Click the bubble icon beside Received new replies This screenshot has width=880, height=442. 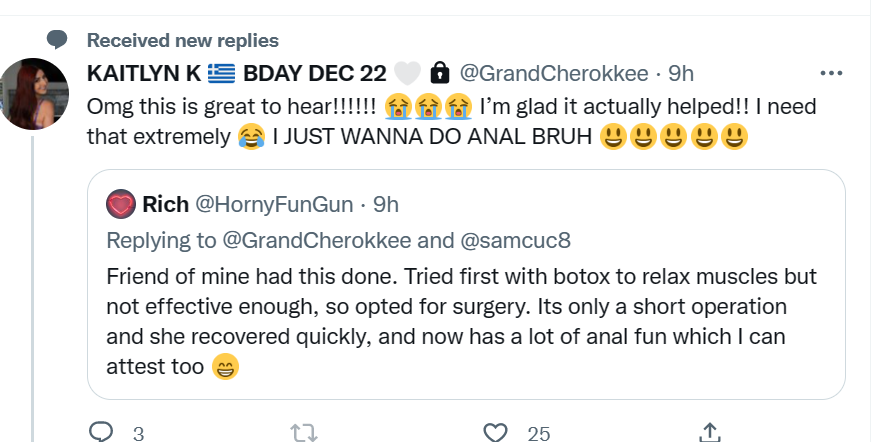tap(57, 39)
